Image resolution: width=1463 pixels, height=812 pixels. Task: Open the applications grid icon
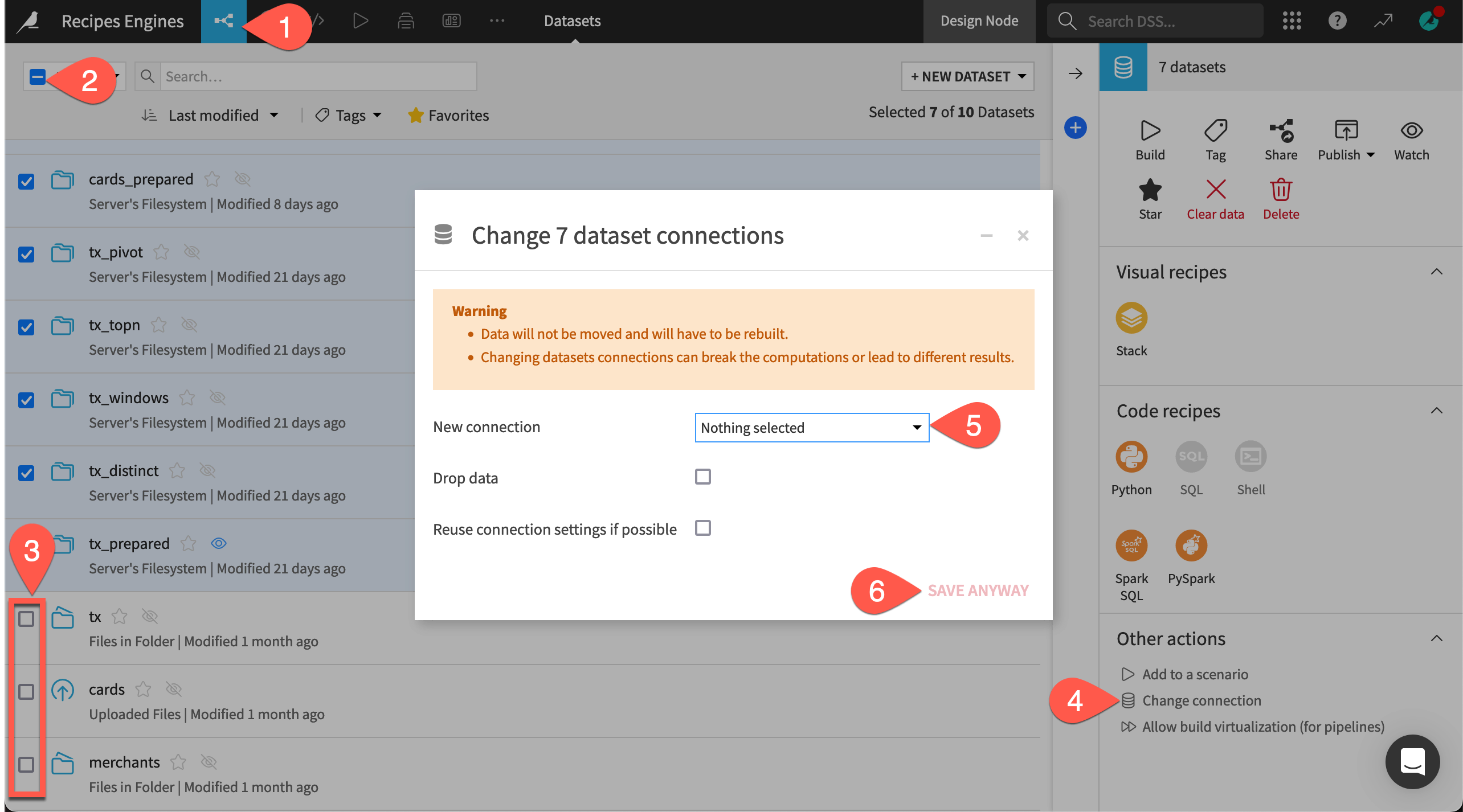(1292, 21)
